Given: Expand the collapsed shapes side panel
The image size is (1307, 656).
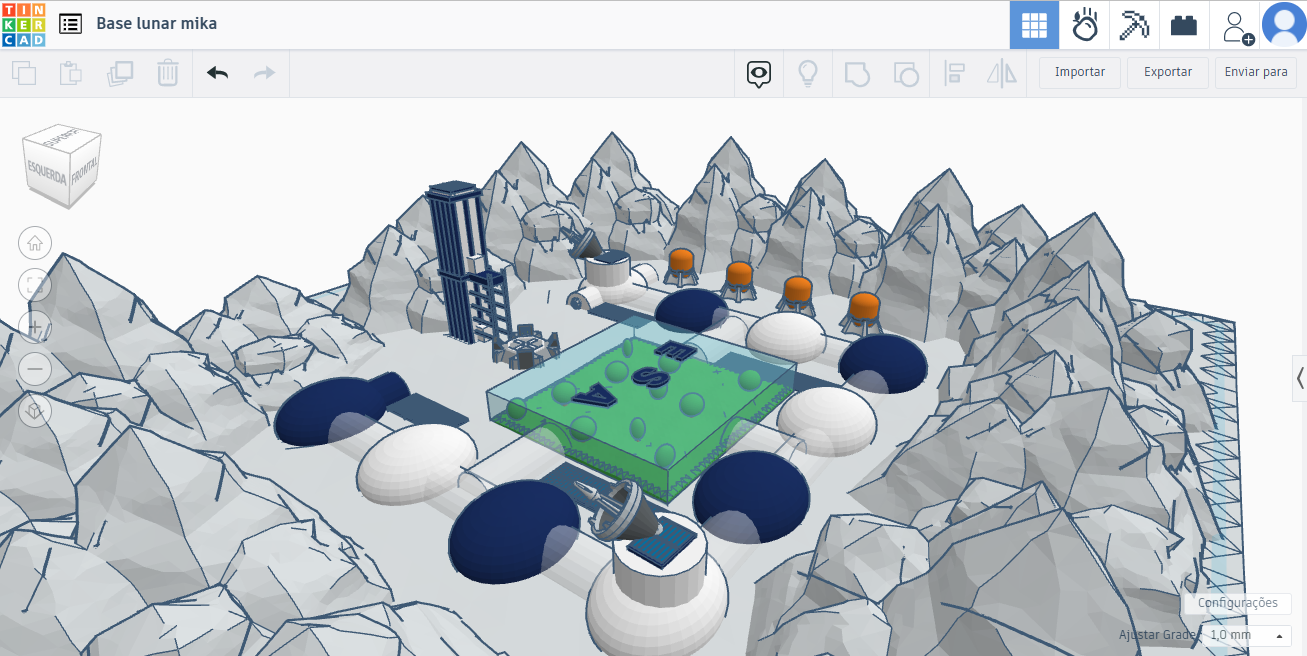Looking at the screenshot, I should point(1299,378).
